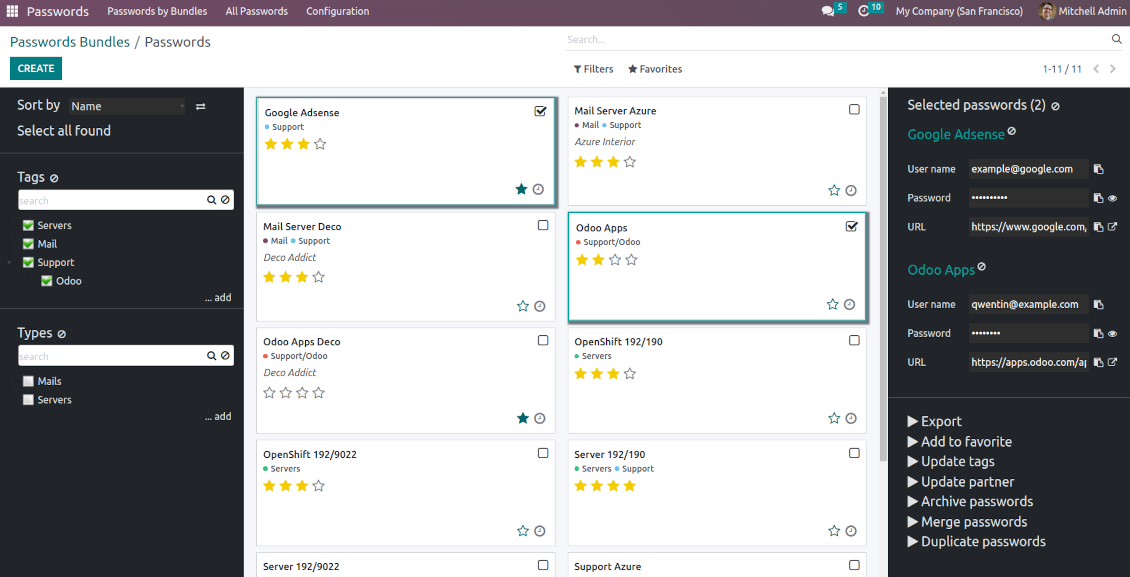Click the clear icon in the Types search box
The height and width of the screenshot is (577, 1130).
pyautogui.click(x=225, y=356)
